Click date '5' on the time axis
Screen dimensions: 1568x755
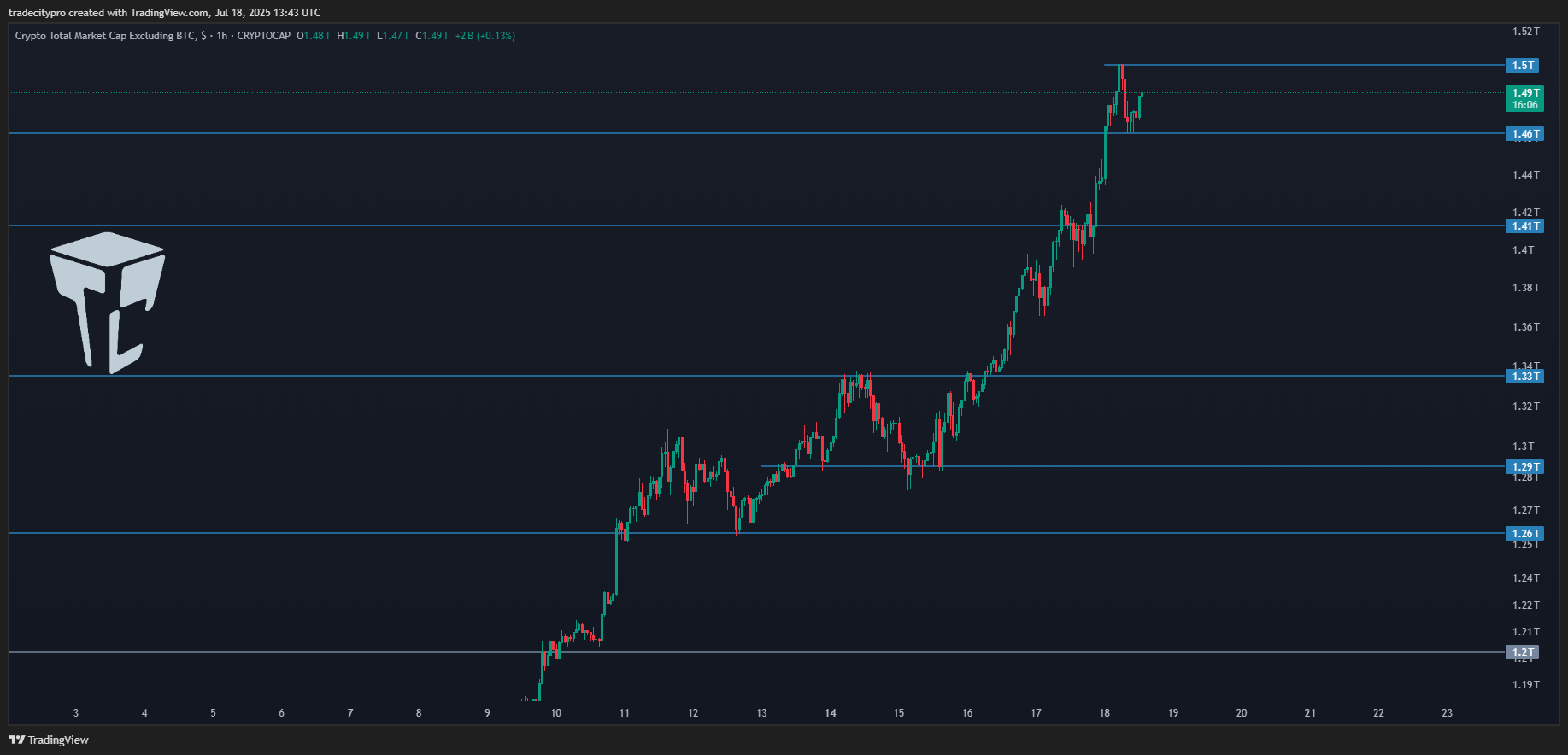[213, 713]
